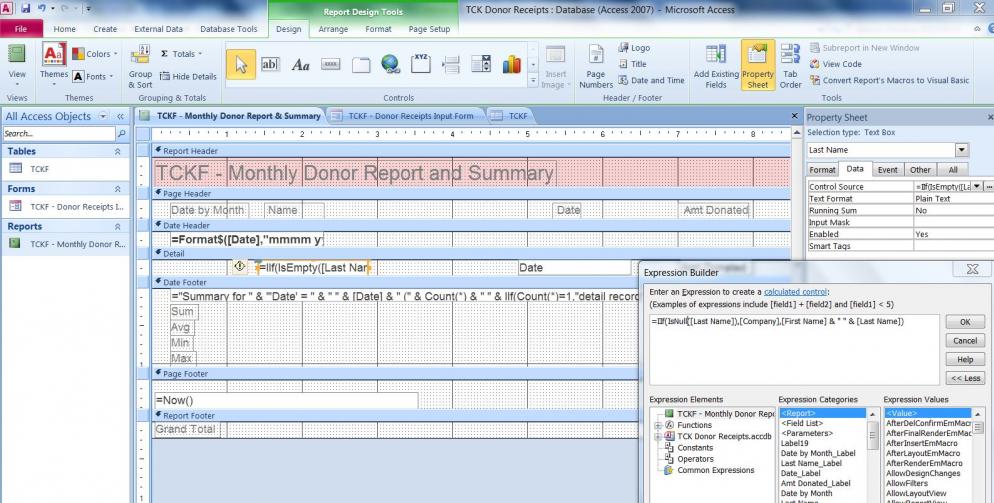This screenshot has height=503, width=994.
Task: Open the View button in Views group
Action: [17, 66]
